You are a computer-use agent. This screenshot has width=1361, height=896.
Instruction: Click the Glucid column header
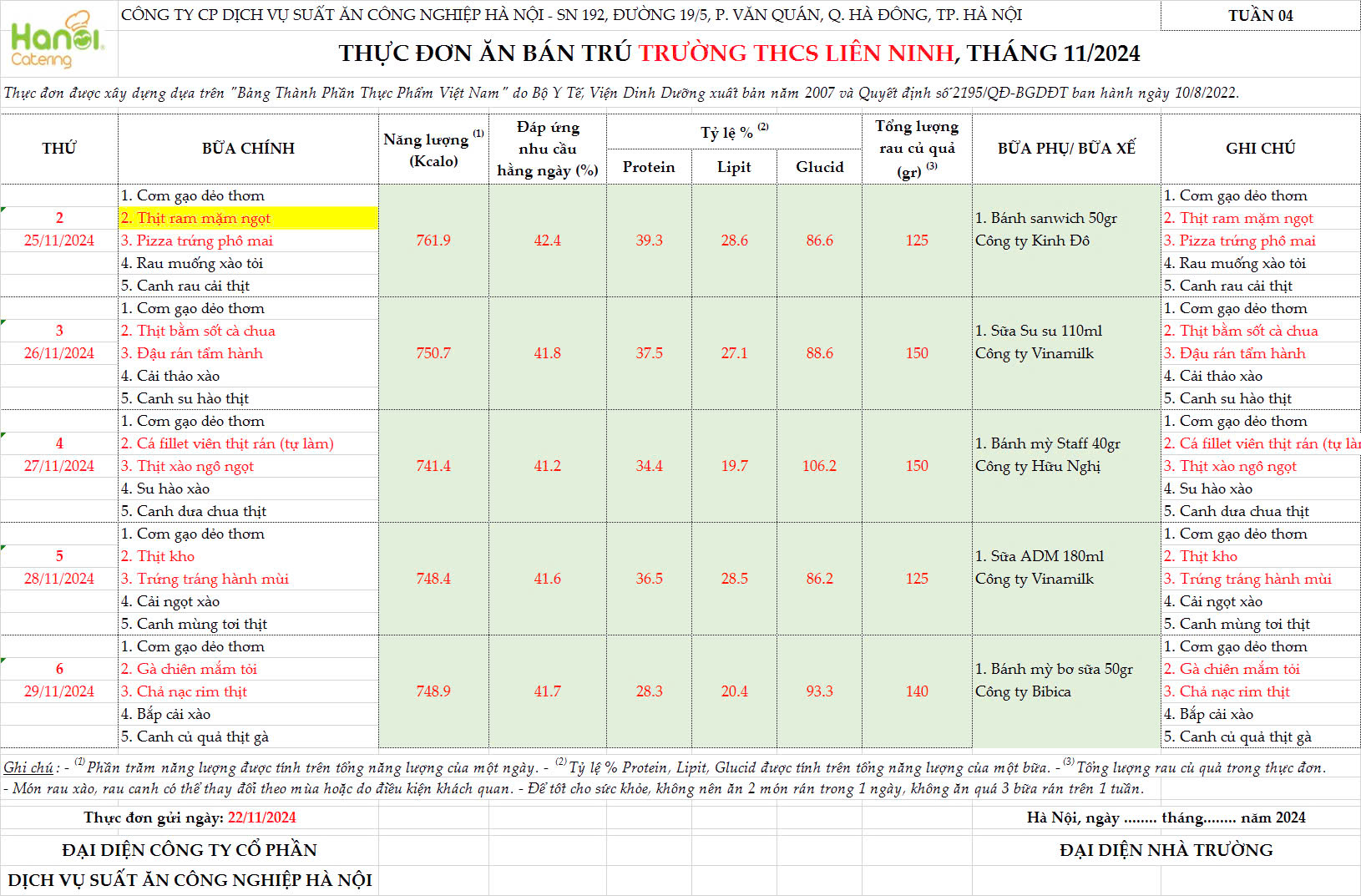click(819, 167)
